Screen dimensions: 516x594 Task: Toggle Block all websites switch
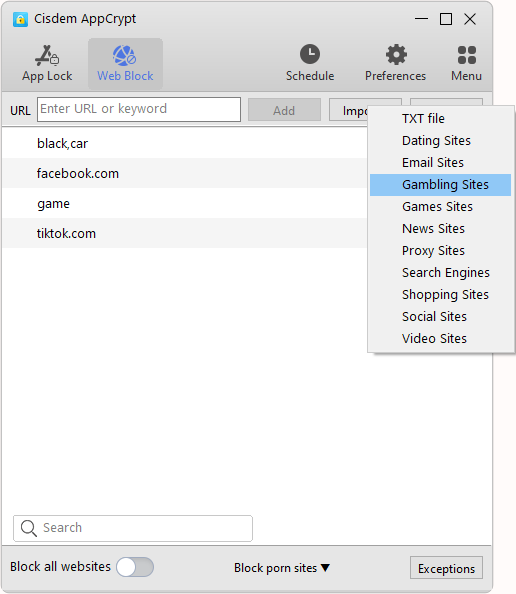click(x=135, y=567)
